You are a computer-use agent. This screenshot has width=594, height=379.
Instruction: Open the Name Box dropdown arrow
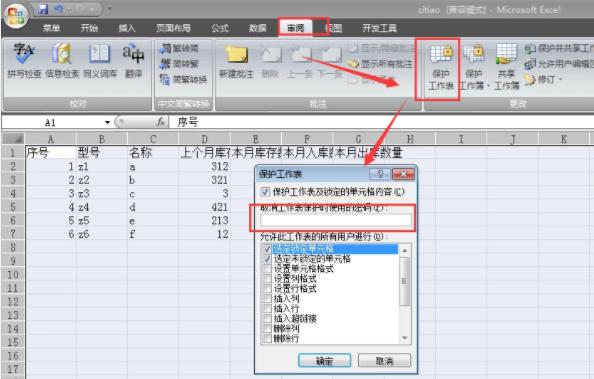[x=107, y=122]
